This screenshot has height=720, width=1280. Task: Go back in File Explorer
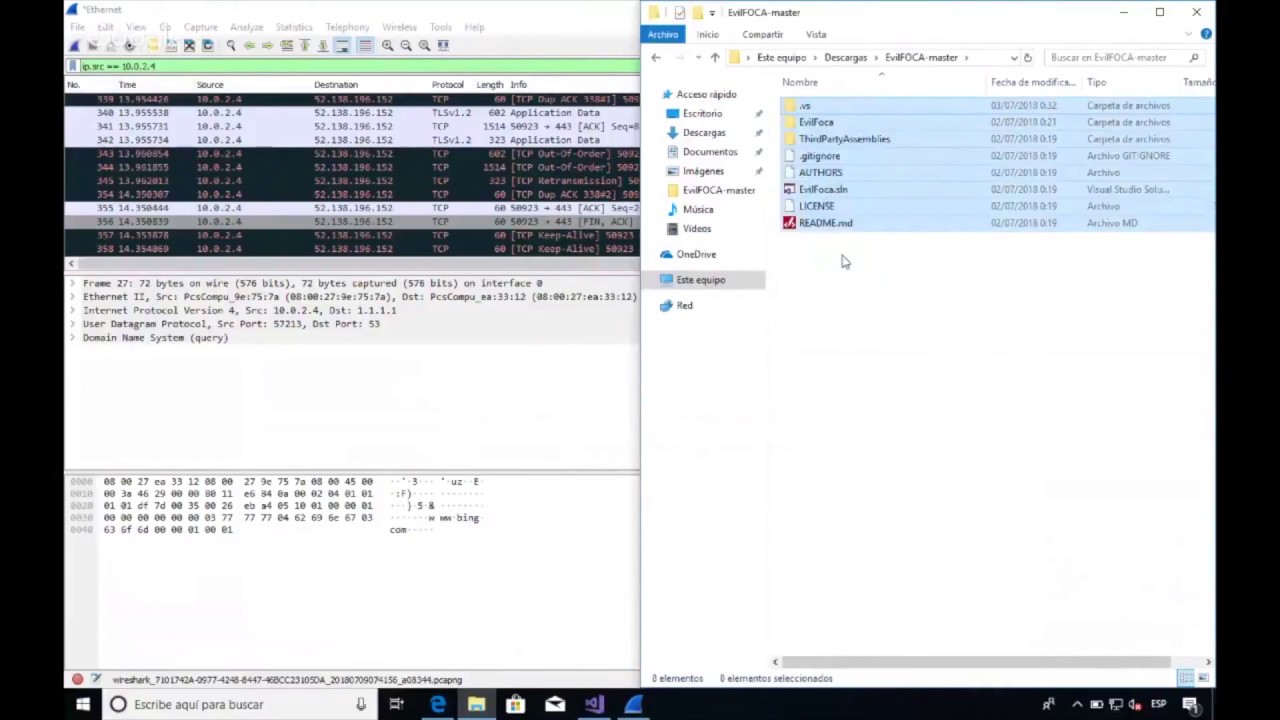pyautogui.click(x=656, y=58)
